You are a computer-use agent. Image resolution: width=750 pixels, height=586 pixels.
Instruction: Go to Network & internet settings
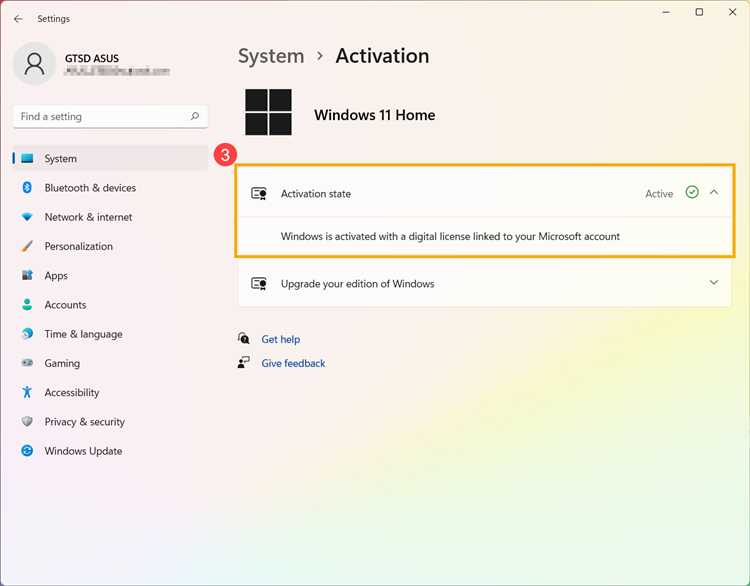110,217
